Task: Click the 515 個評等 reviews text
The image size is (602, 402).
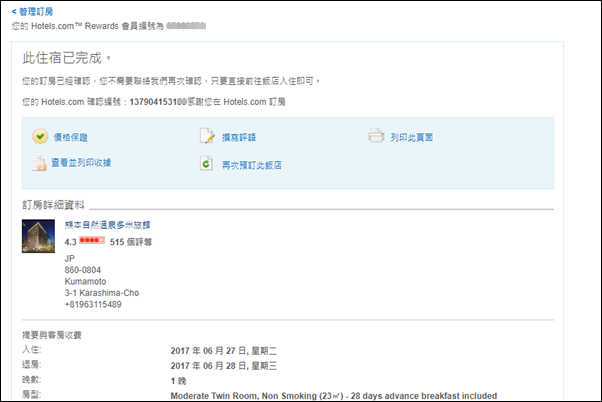Action: pyautogui.click(x=131, y=242)
